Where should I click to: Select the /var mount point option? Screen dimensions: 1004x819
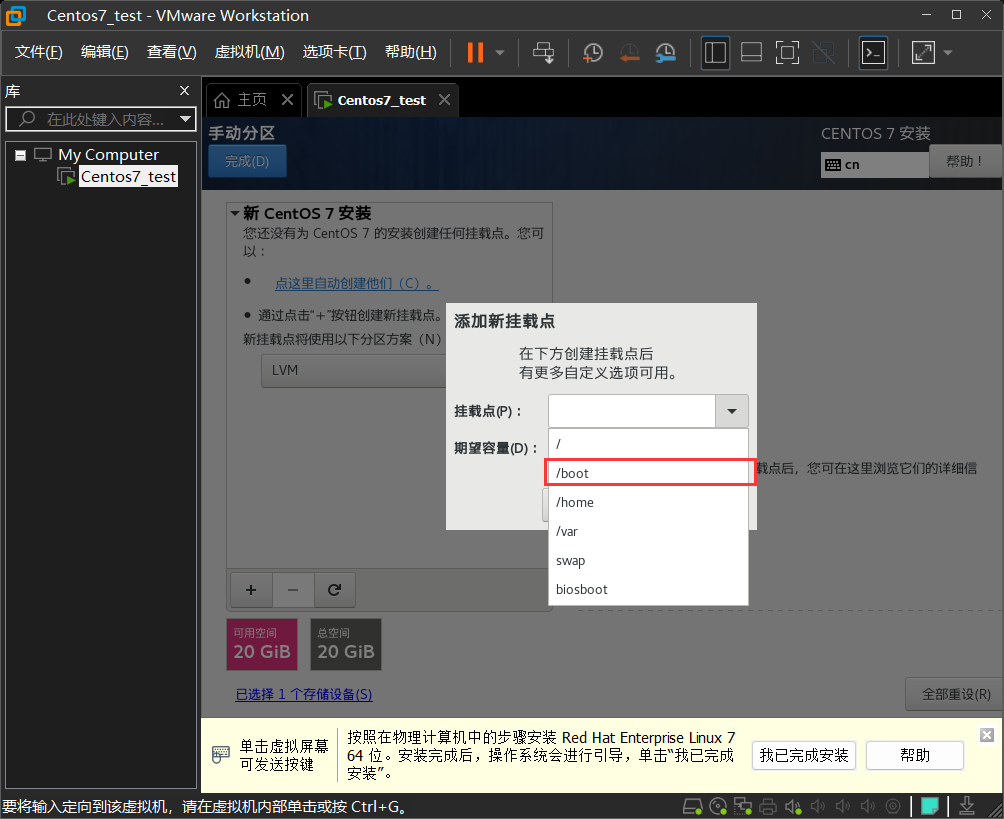click(x=648, y=531)
